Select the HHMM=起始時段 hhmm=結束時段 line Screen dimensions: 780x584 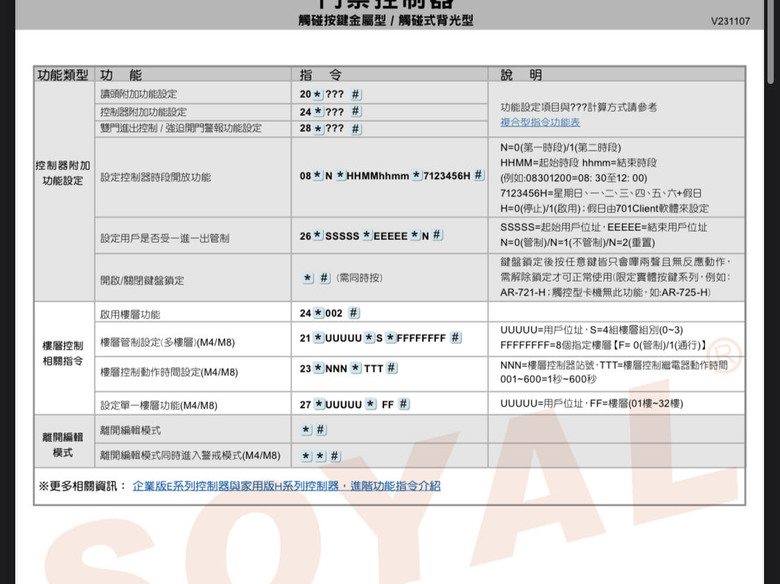pyautogui.click(x=579, y=163)
